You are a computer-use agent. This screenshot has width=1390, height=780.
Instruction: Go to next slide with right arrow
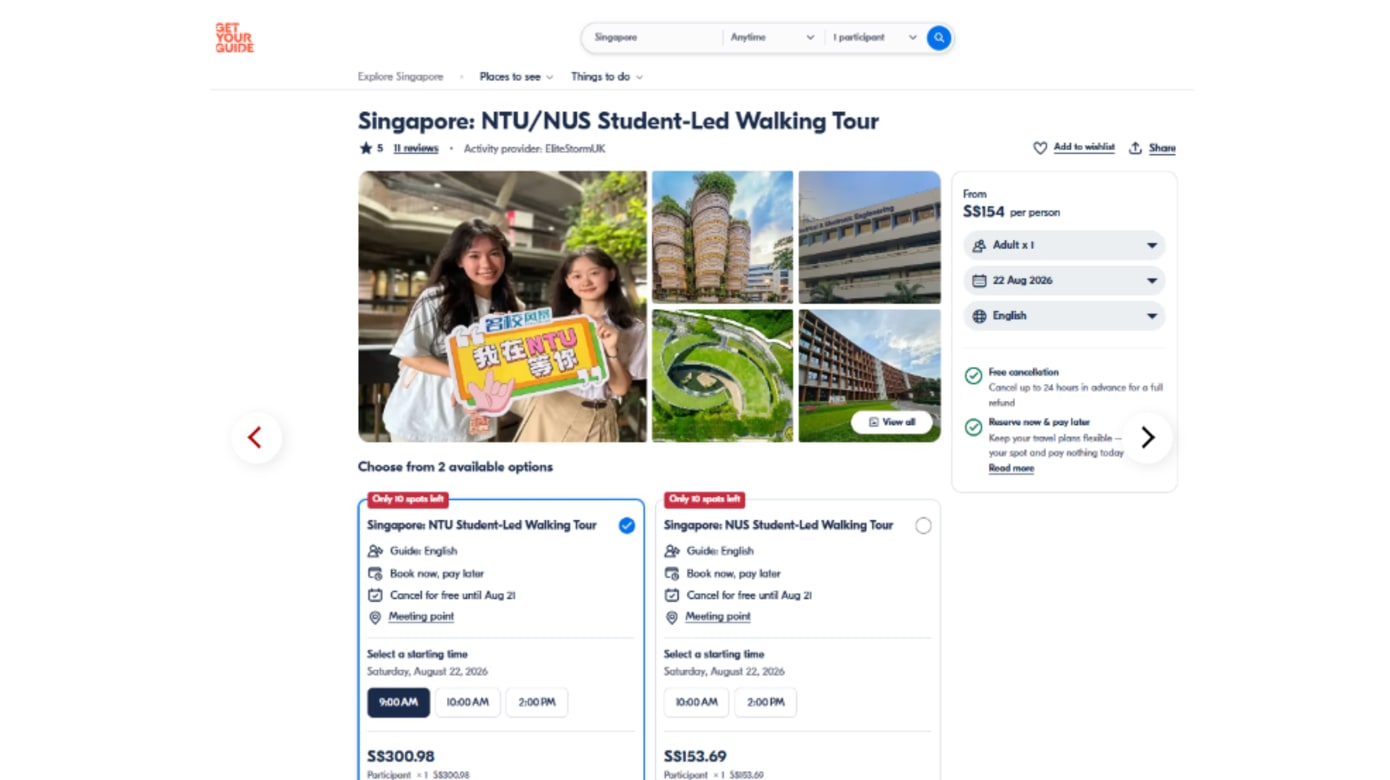coord(1147,437)
